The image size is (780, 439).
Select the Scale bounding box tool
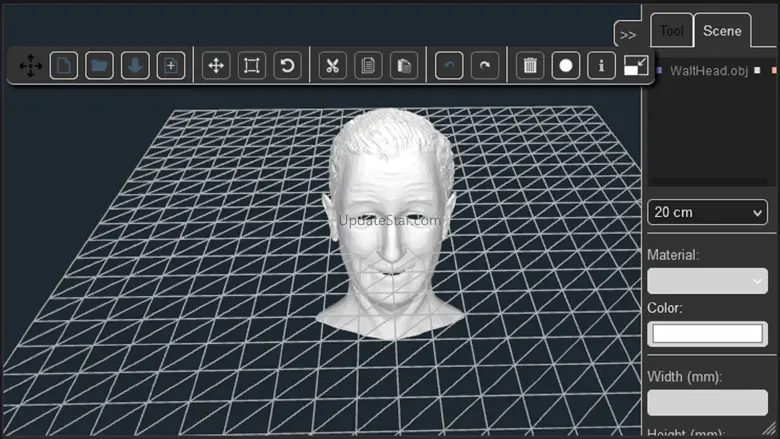point(252,66)
